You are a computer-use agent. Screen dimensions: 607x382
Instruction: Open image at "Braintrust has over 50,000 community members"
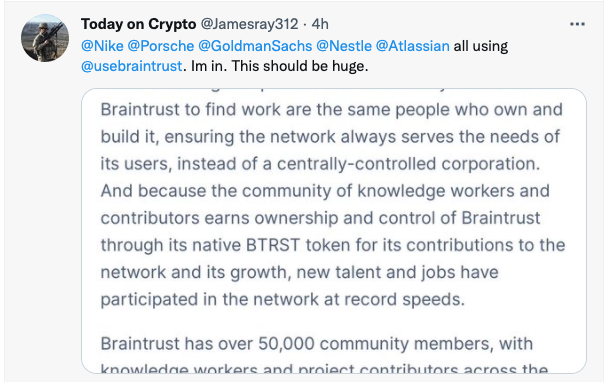(x=317, y=344)
